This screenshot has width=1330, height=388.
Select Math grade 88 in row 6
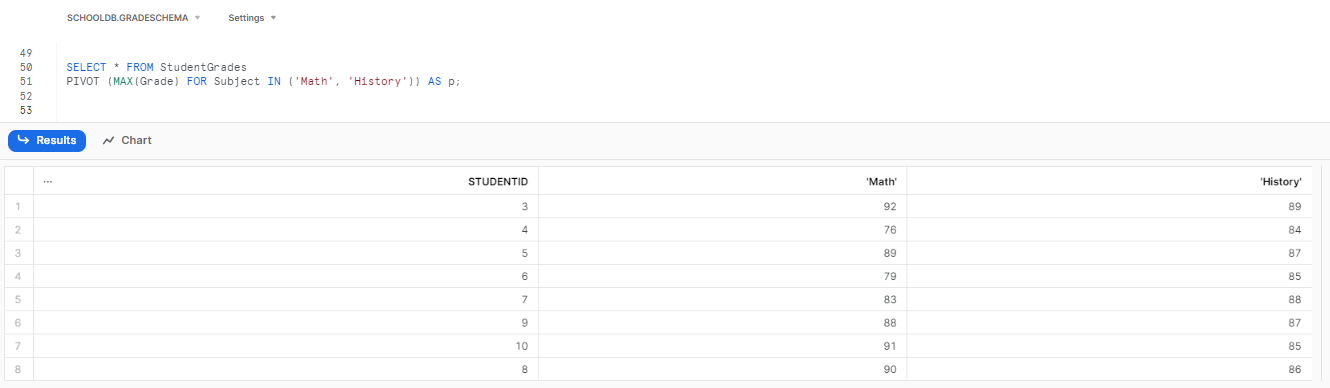tap(722, 323)
